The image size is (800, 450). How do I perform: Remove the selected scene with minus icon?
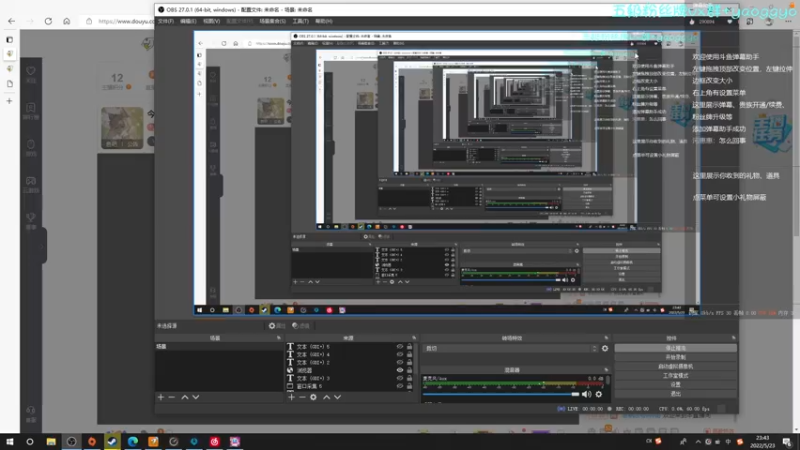(x=172, y=397)
